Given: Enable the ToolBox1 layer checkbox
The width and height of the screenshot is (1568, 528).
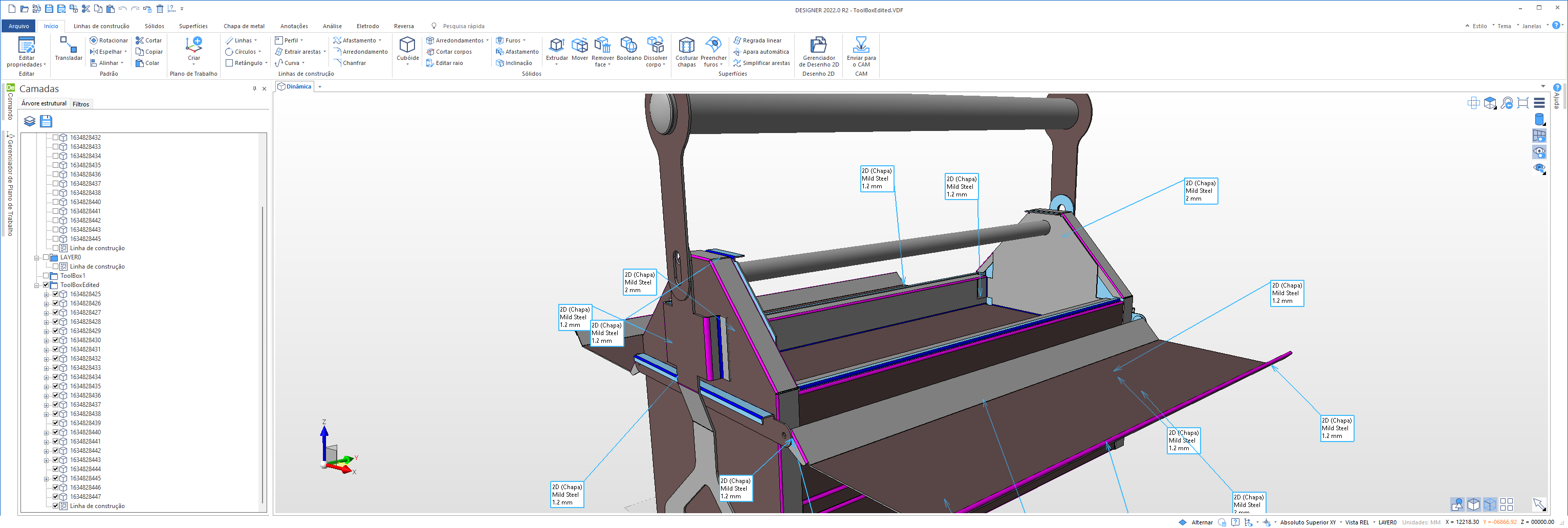Looking at the screenshot, I should (x=46, y=276).
